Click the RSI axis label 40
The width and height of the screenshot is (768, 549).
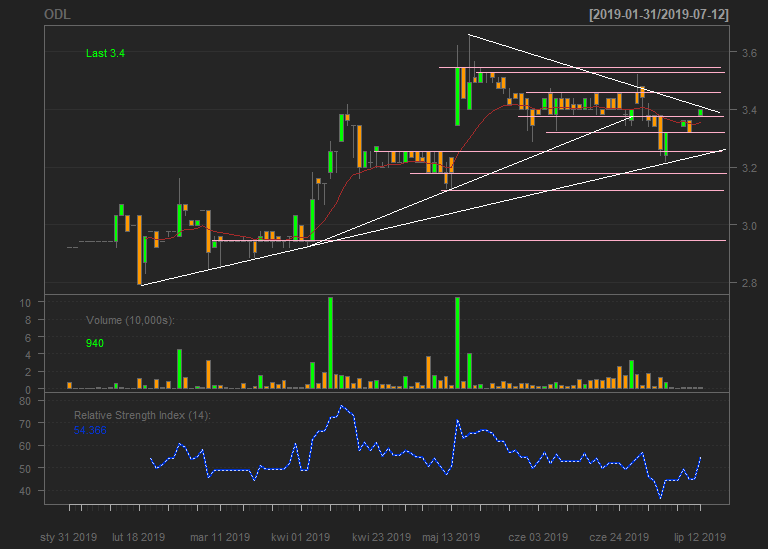click(x=25, y=491)
